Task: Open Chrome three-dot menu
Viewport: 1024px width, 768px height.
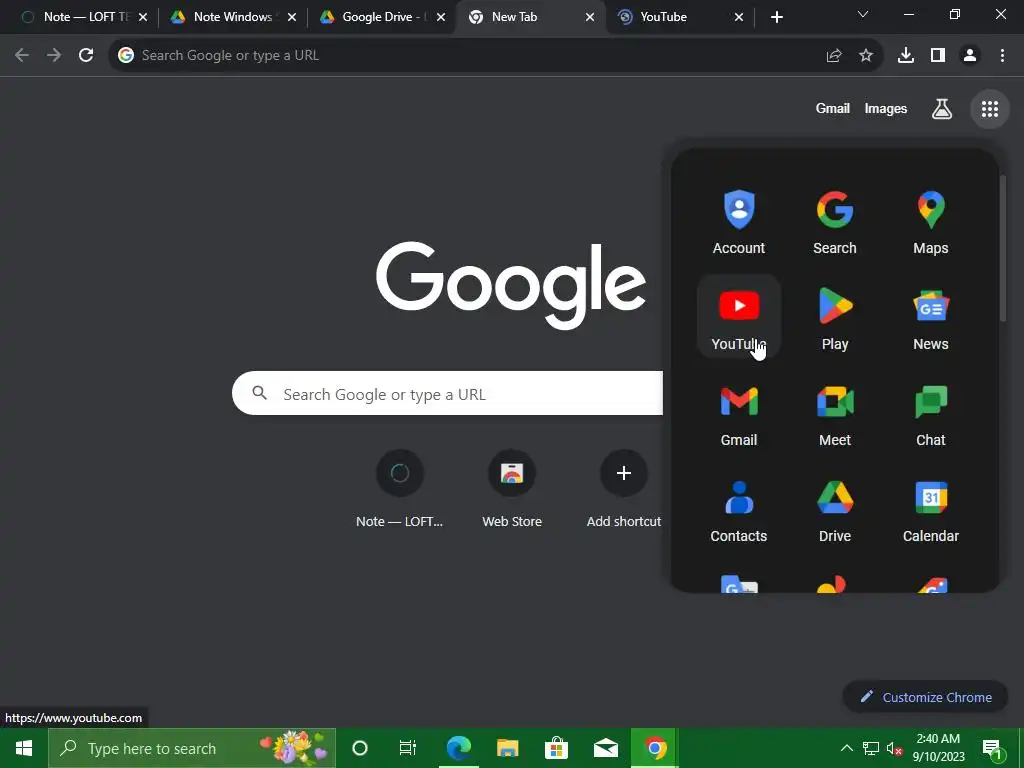Action: 1002,56
